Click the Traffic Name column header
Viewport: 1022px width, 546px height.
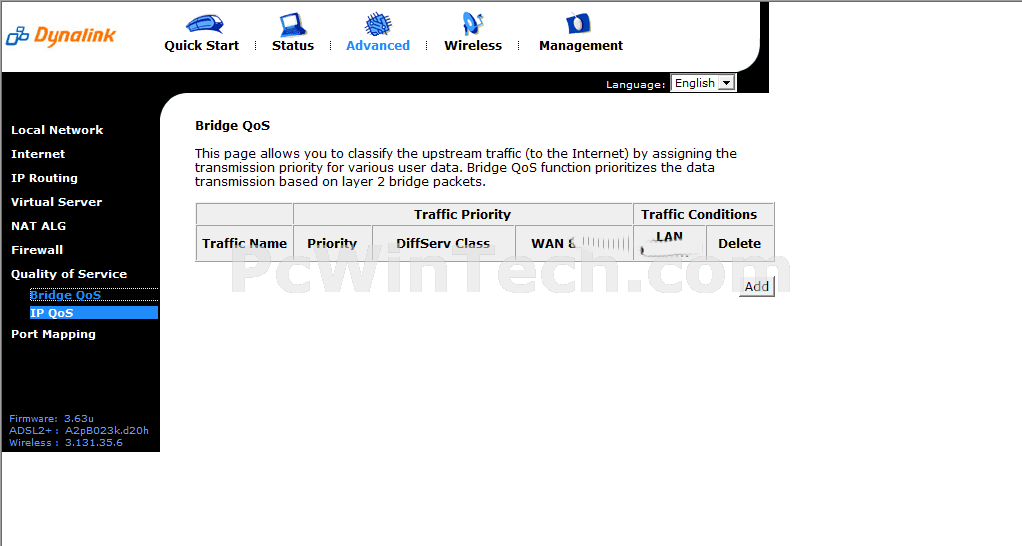coord(244,243)
